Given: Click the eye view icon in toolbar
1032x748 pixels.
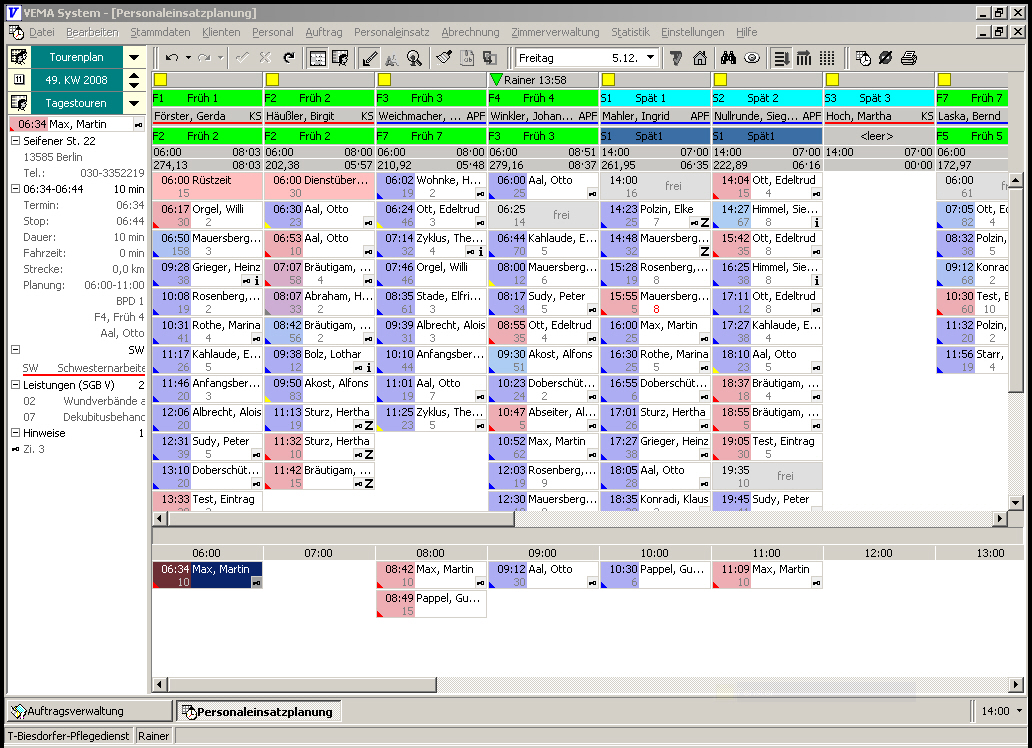Looking at the screenshot, I should [752, 58].
